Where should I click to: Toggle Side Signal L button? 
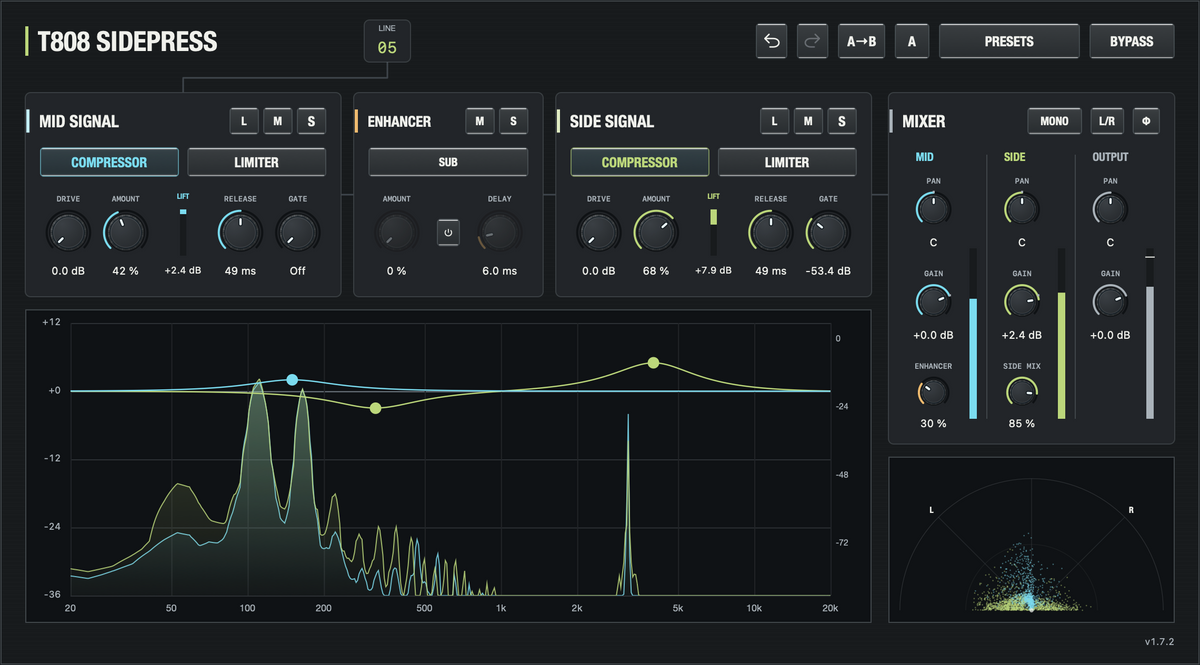774,121
